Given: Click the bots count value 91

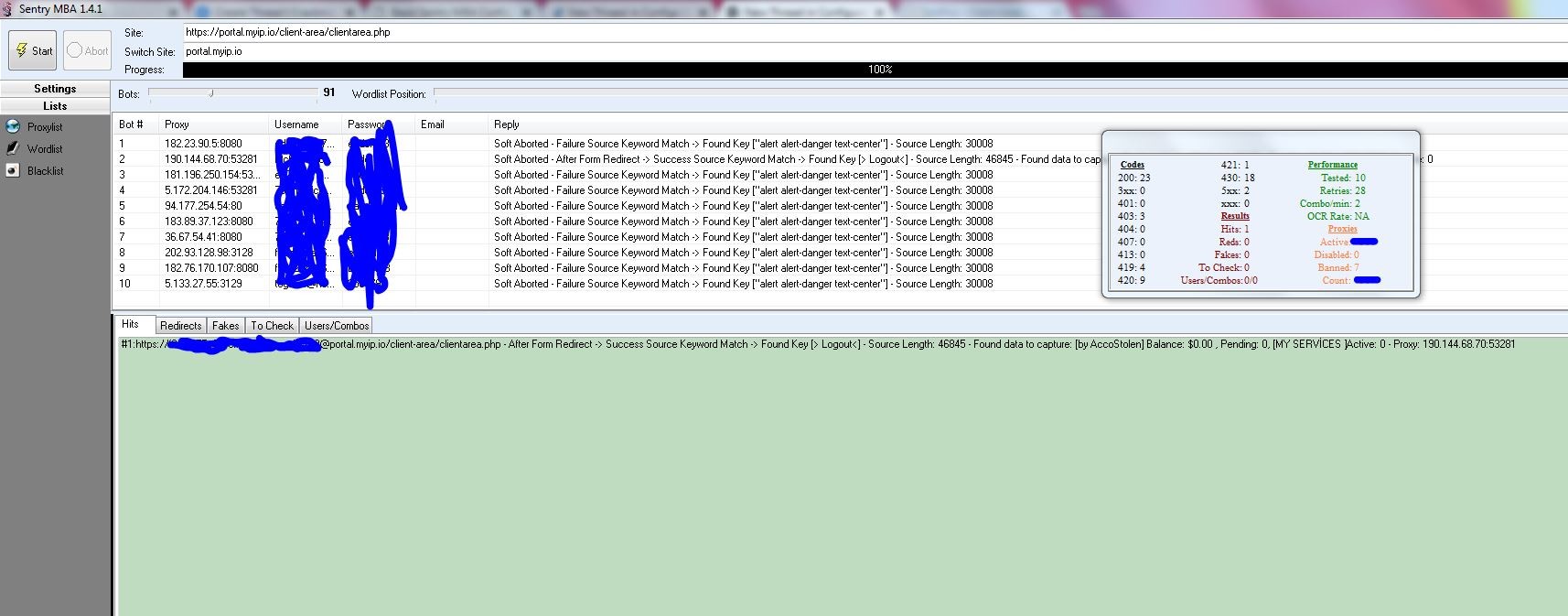Looking at the screenshot, I should pos(329,92).
